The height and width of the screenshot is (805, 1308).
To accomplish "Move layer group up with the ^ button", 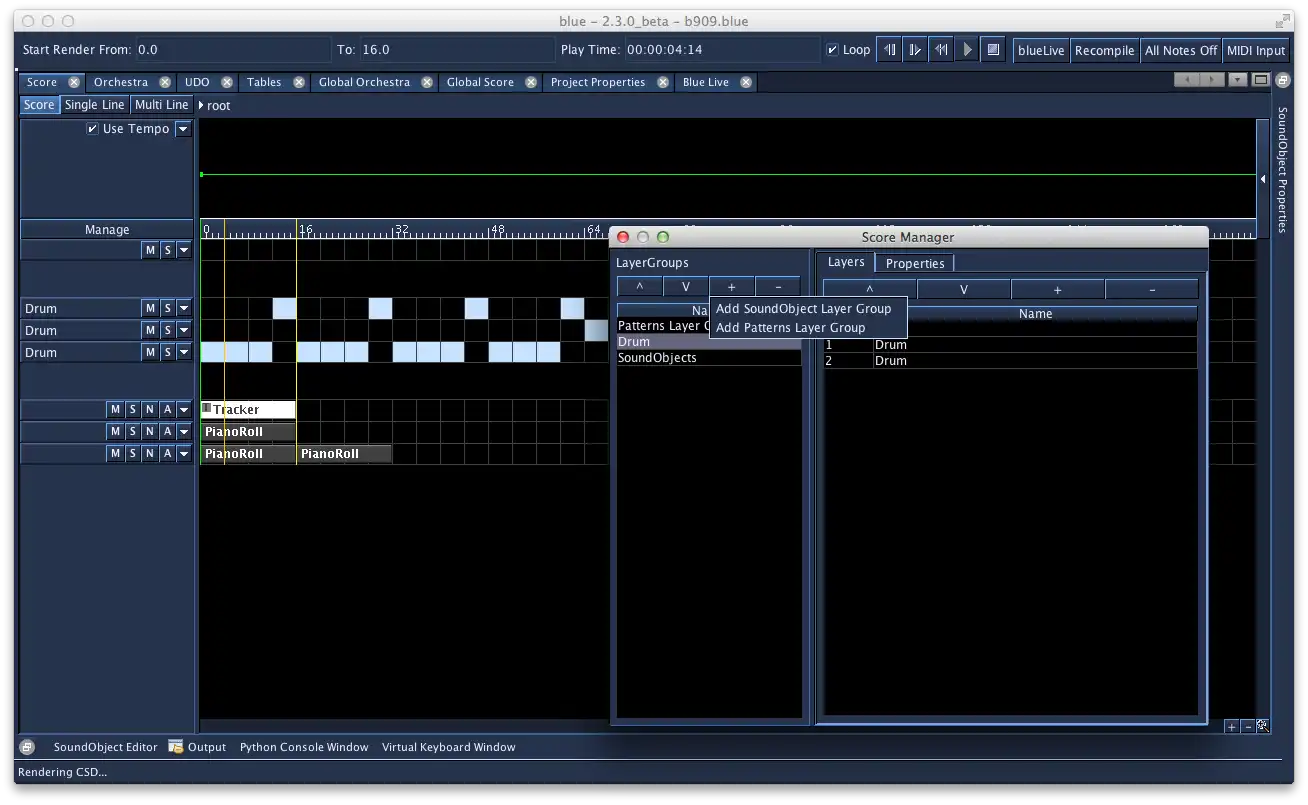I will [x=640, y=287].
